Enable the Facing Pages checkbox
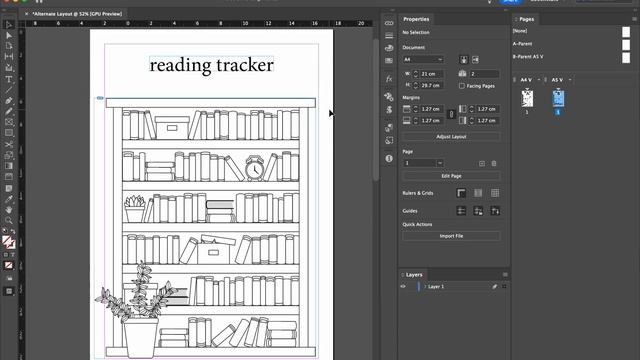Image resolution: width=640 pixels, height=360 pixels. coord(462,86)
